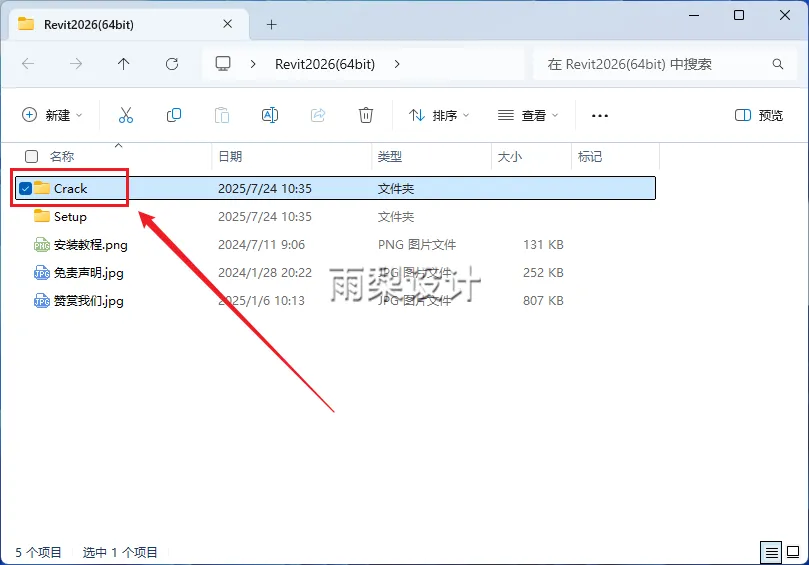Click the Crack folder name text
Image resolution: width=809 pixels, height=565 pixels.
(71, 188)
